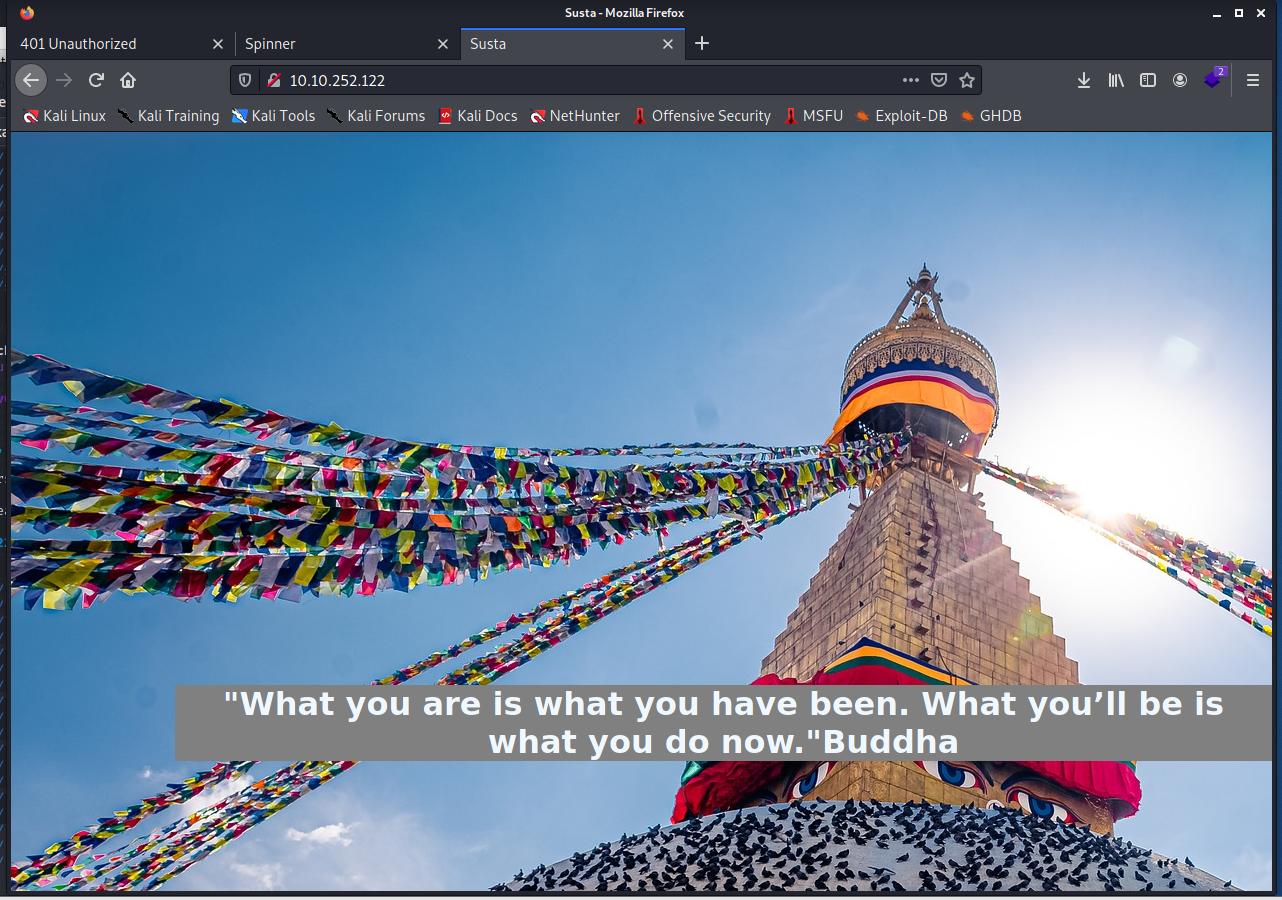Click the purple extension icon with badge
The width and height of the screenshot is (1282, 900).
click(1214, 79)
